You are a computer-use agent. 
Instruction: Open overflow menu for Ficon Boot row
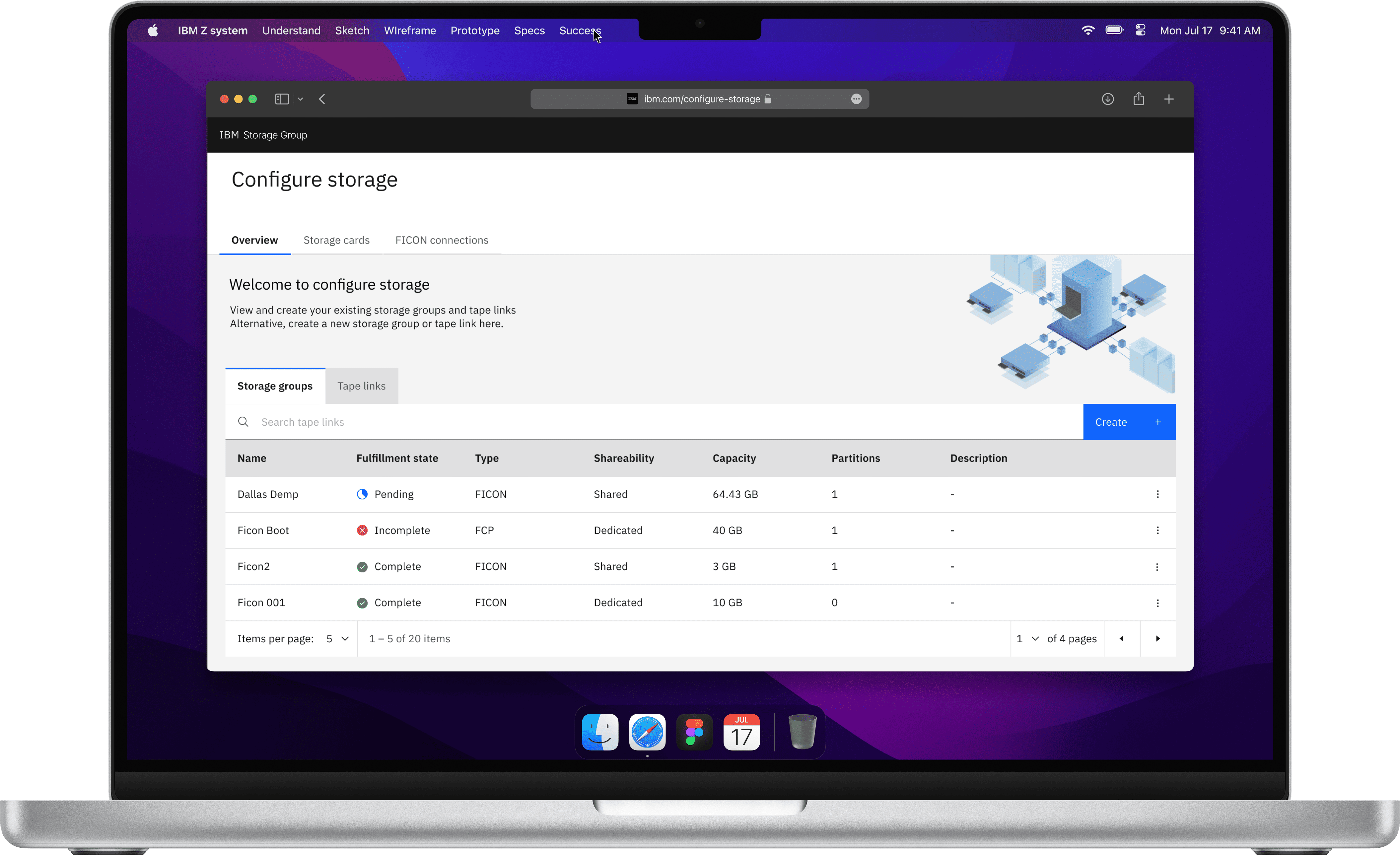point(1157,530)
